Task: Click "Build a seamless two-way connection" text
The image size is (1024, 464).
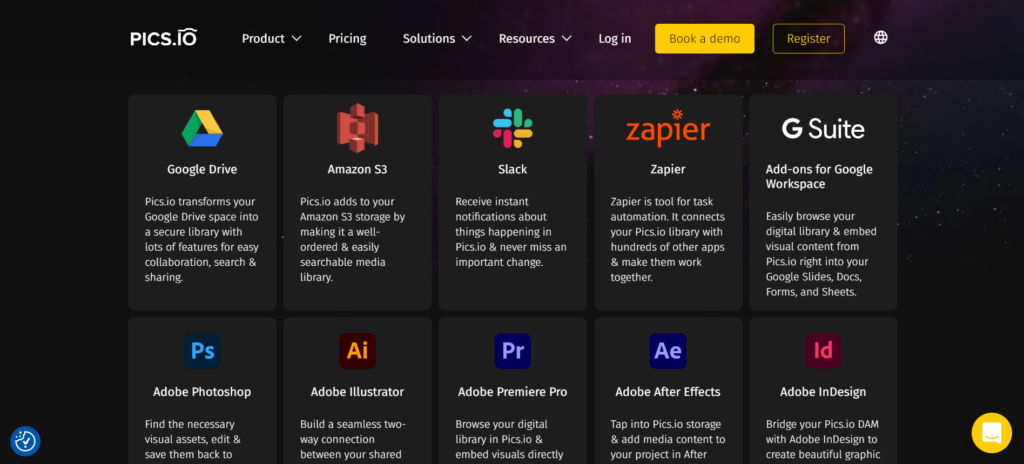Action: point(353,439)
